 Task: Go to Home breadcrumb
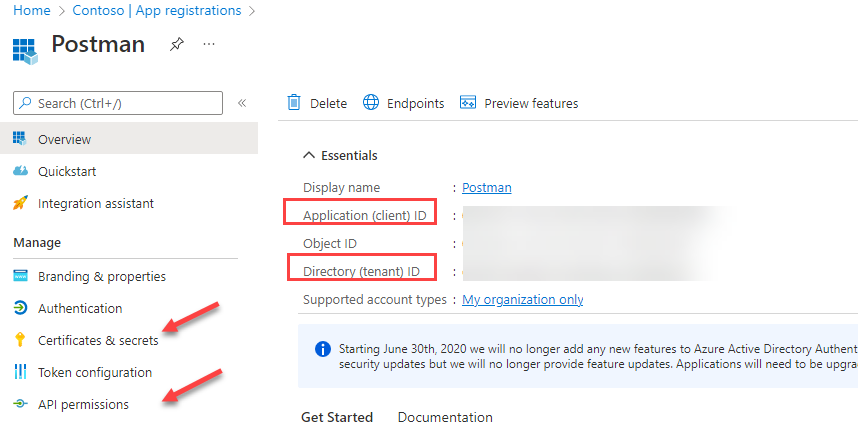[32, 10]
